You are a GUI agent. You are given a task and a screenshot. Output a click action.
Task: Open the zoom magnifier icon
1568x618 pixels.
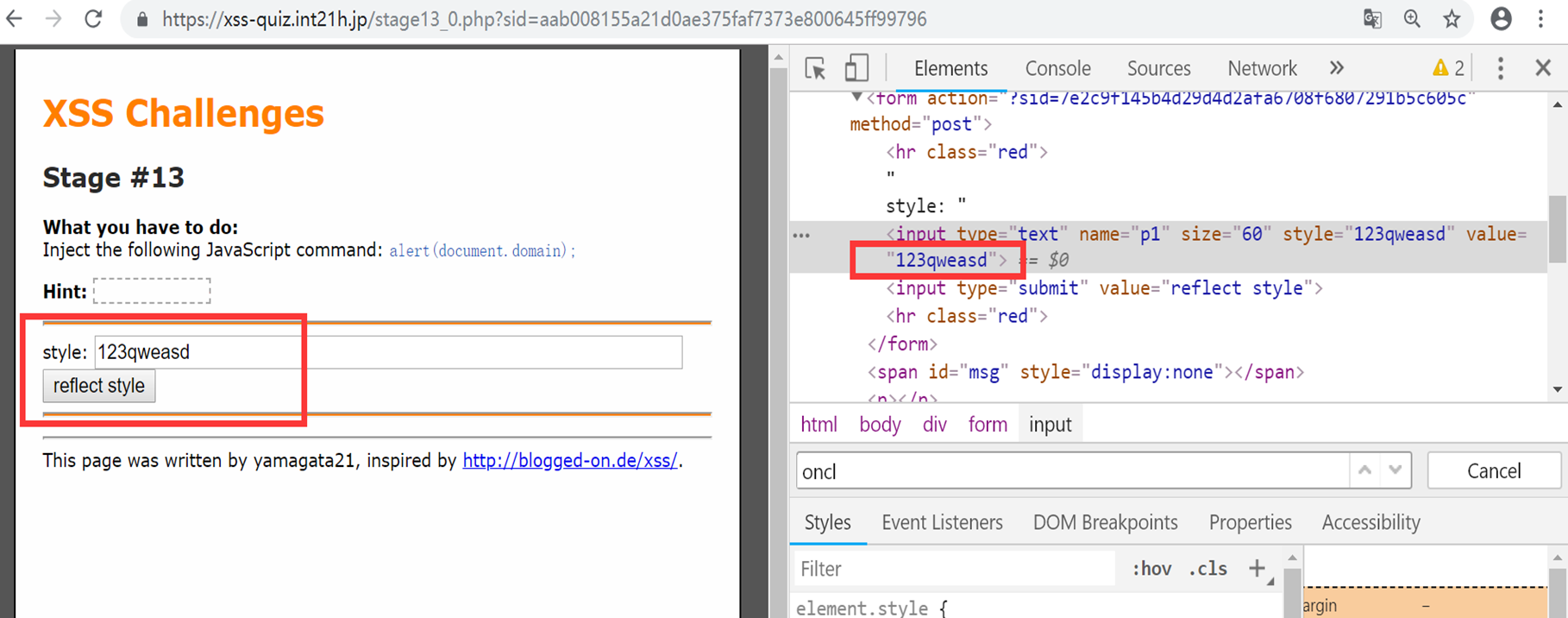(1412, 19)
